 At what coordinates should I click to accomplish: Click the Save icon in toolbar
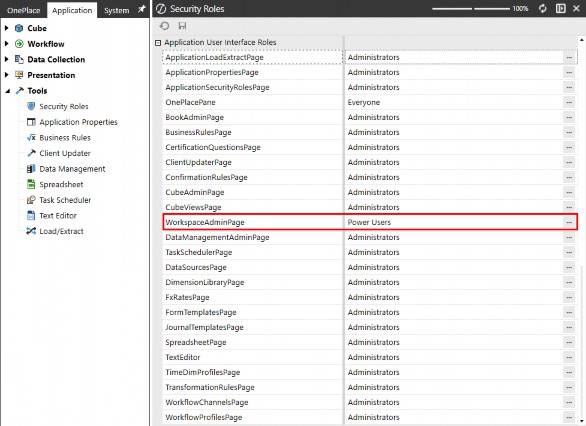click(x=182, y=26)
